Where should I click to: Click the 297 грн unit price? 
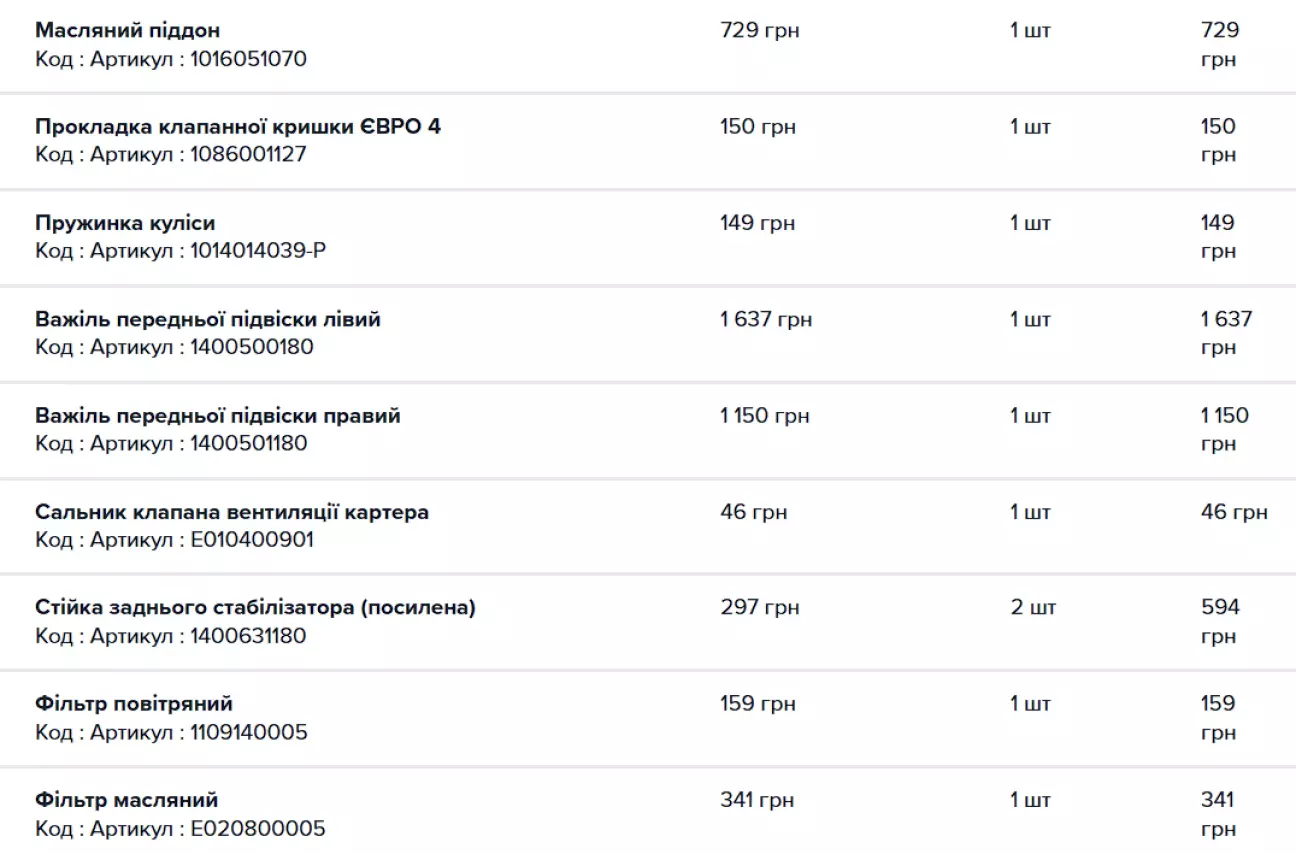click(x=760, y=608)
